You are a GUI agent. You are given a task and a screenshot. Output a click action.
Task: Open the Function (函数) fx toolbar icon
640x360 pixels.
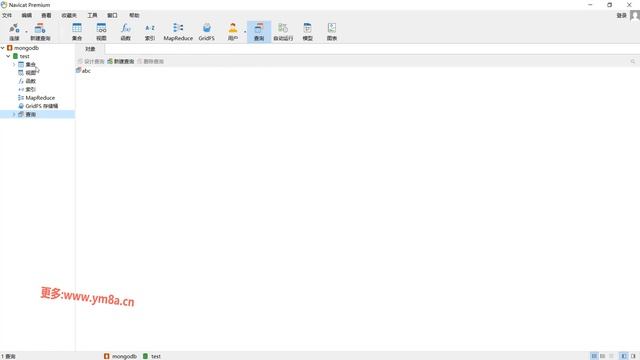coord(126,32)
